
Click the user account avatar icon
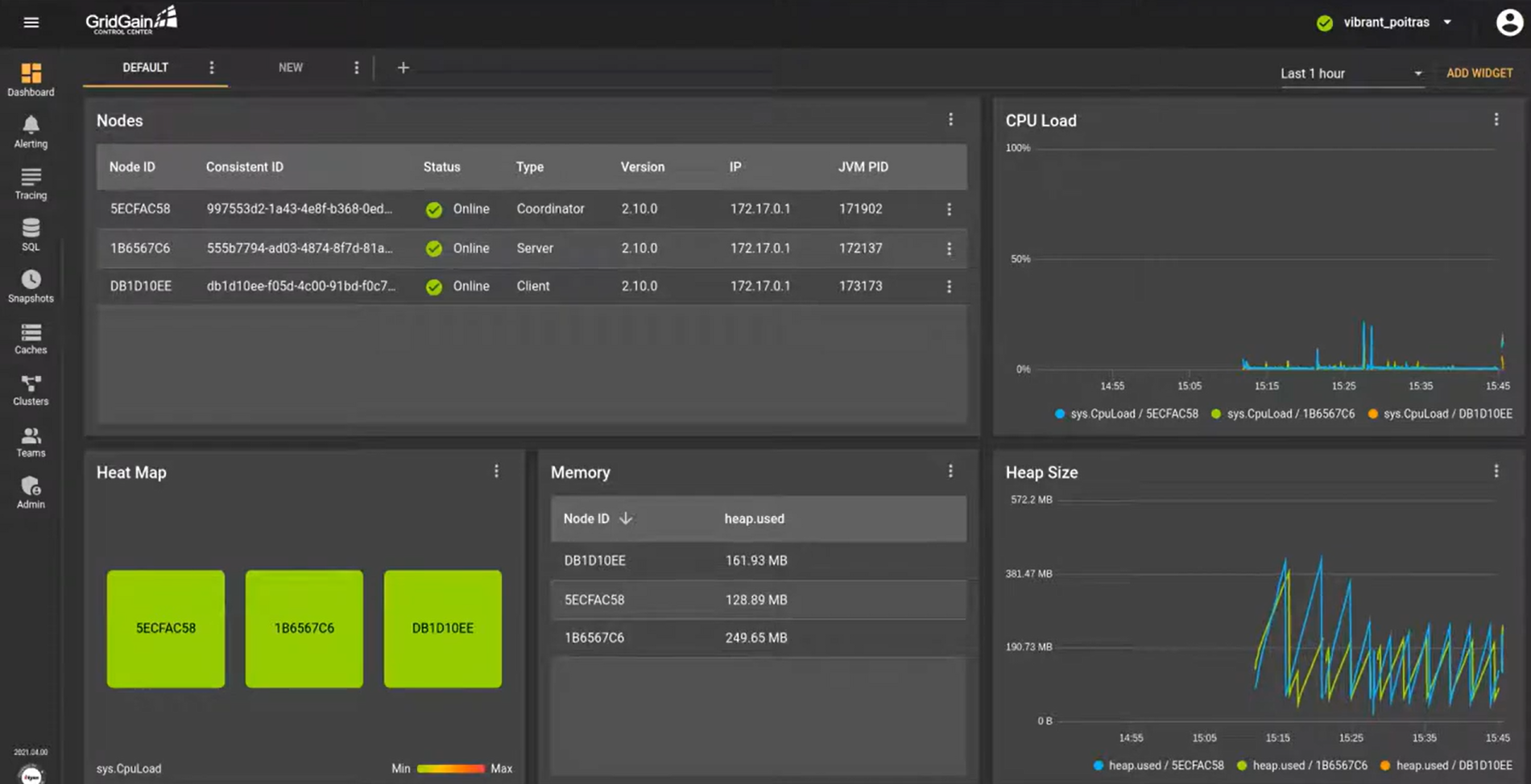click(x=1508, y=23)
